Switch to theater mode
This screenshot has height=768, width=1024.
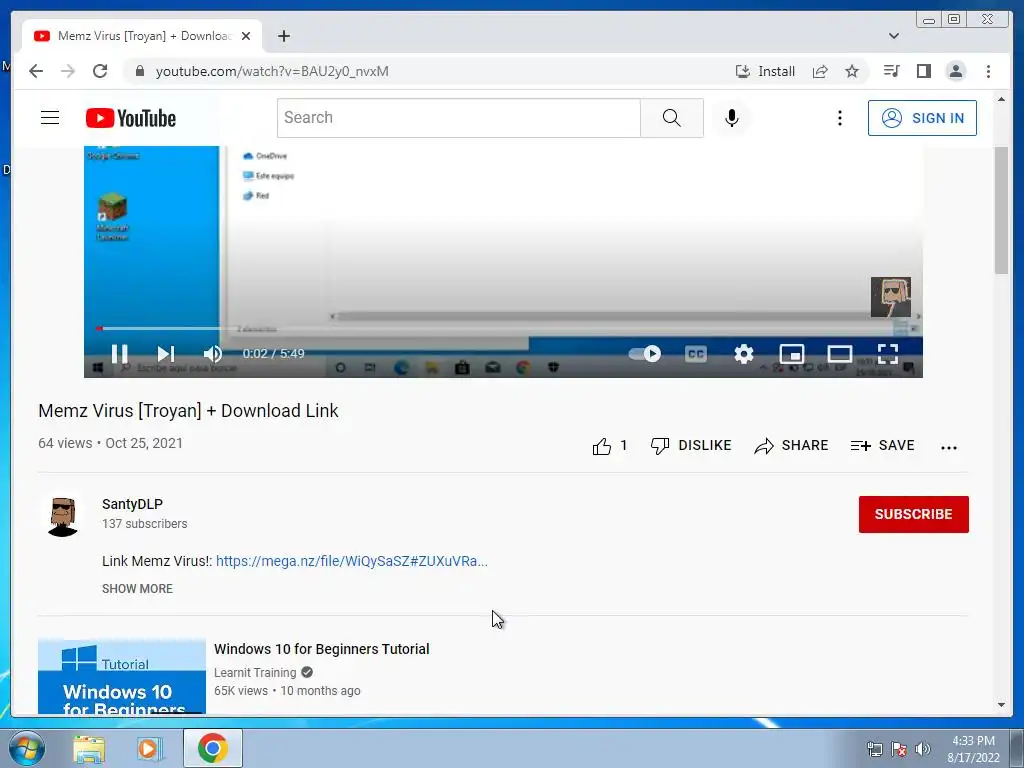[839, 354]
